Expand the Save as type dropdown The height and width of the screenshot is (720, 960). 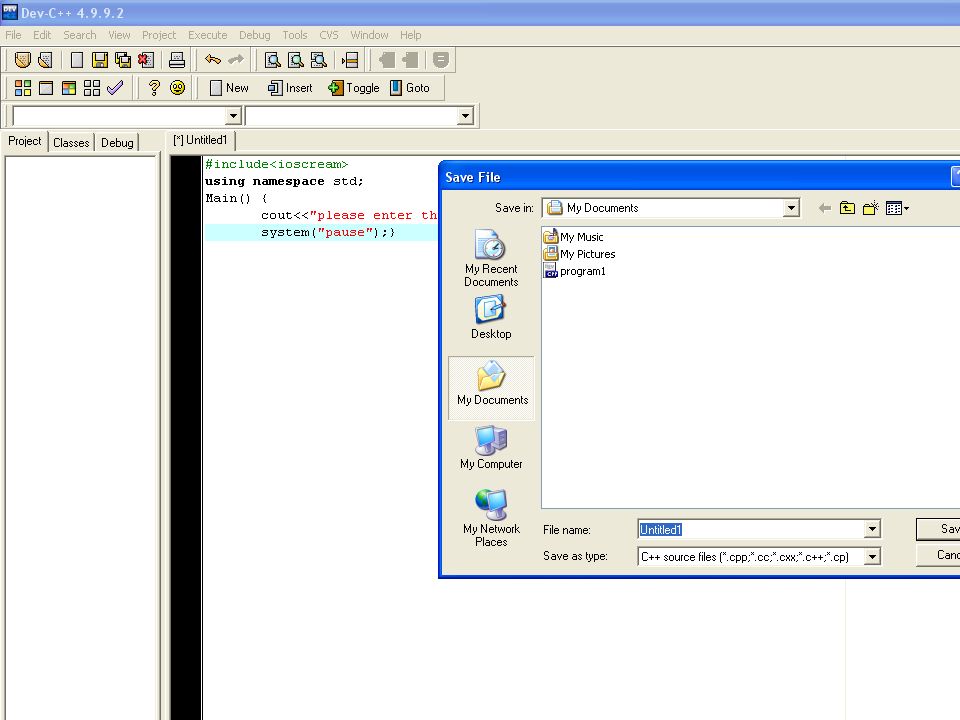pyautogui.click(x=872, y=557)
